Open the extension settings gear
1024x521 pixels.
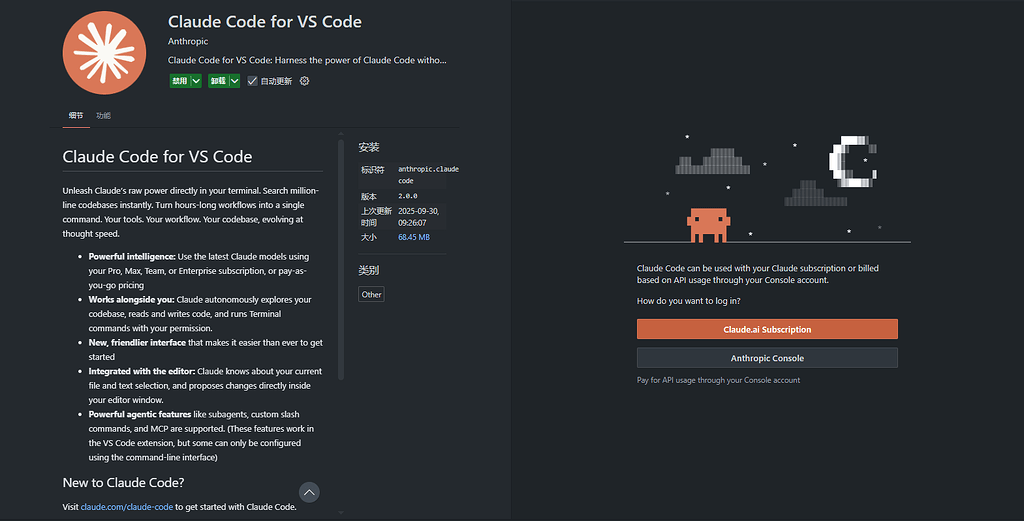click(304, 81)
